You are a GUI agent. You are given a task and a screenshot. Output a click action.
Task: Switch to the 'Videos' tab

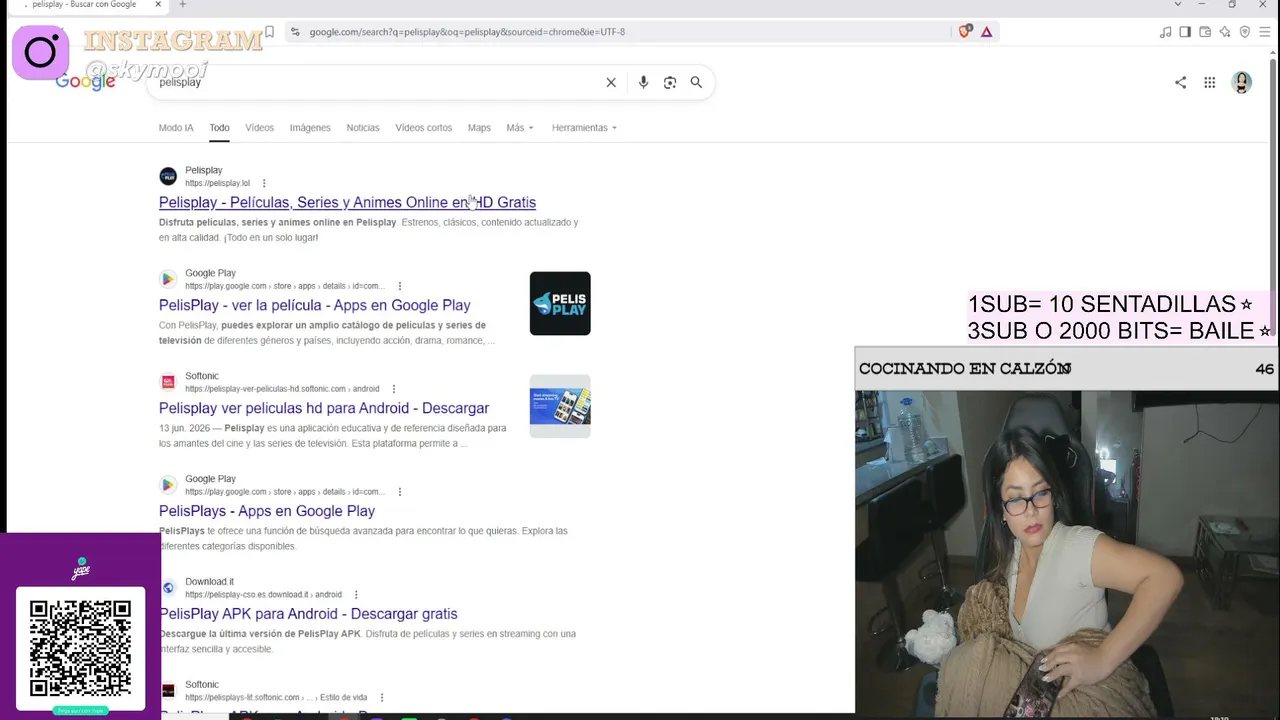(259, 128)
